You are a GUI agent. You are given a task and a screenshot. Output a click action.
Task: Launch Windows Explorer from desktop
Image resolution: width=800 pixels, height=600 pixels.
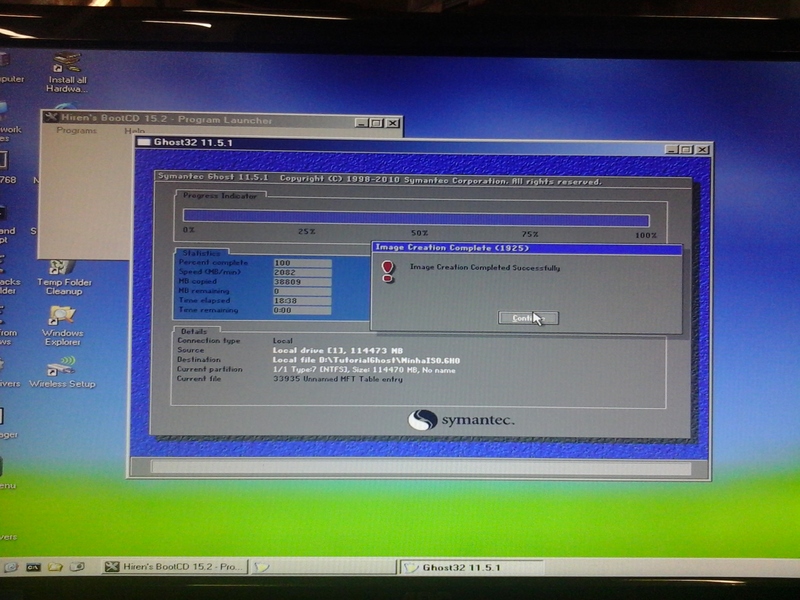(62, 318)
